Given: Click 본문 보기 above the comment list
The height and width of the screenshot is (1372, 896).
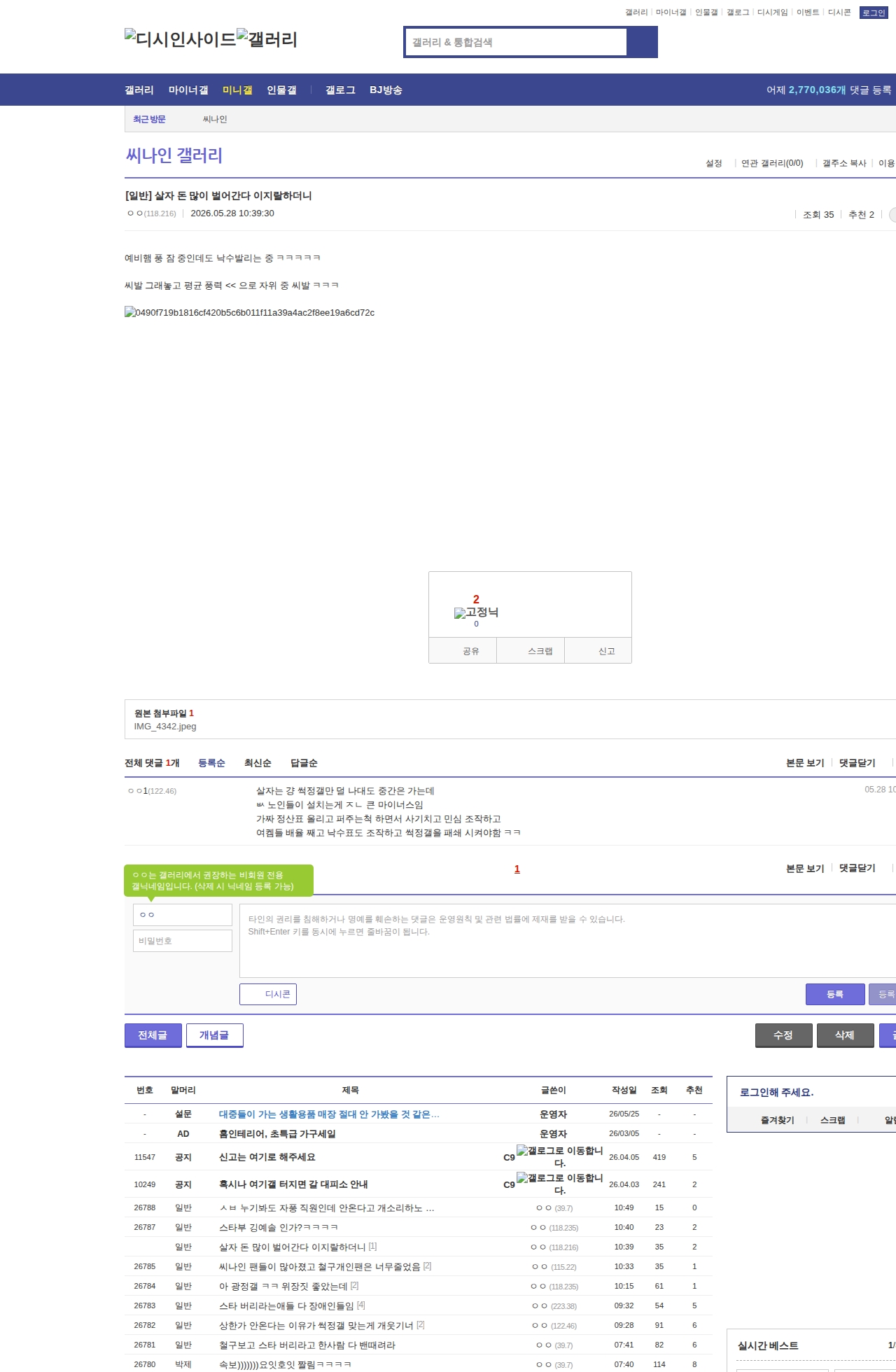Looking at the screenshot, I should (805, 763).
